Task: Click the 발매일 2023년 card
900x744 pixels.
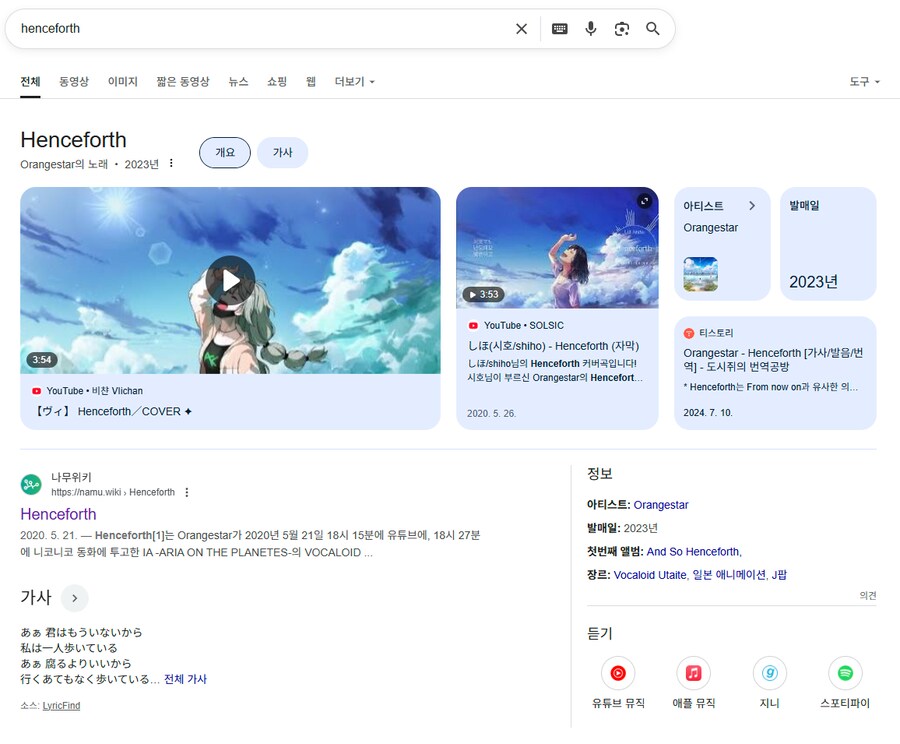Action: [828, 243]
